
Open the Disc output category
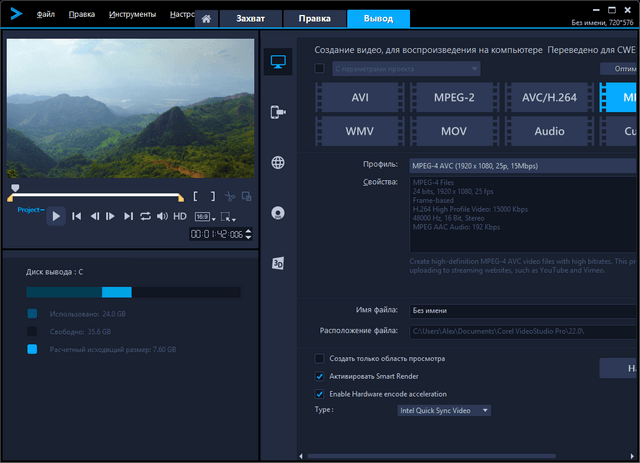coord(278,212)
